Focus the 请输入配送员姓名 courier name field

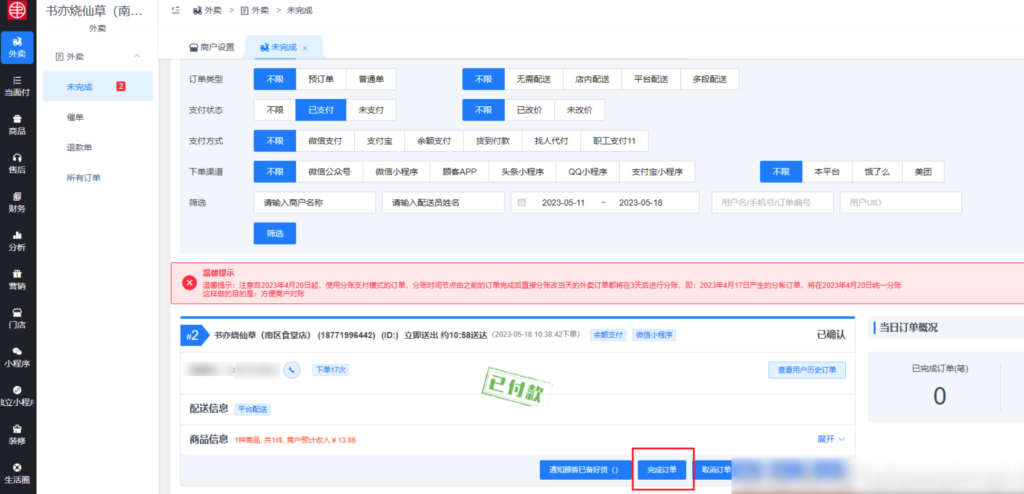coord(443,203)
